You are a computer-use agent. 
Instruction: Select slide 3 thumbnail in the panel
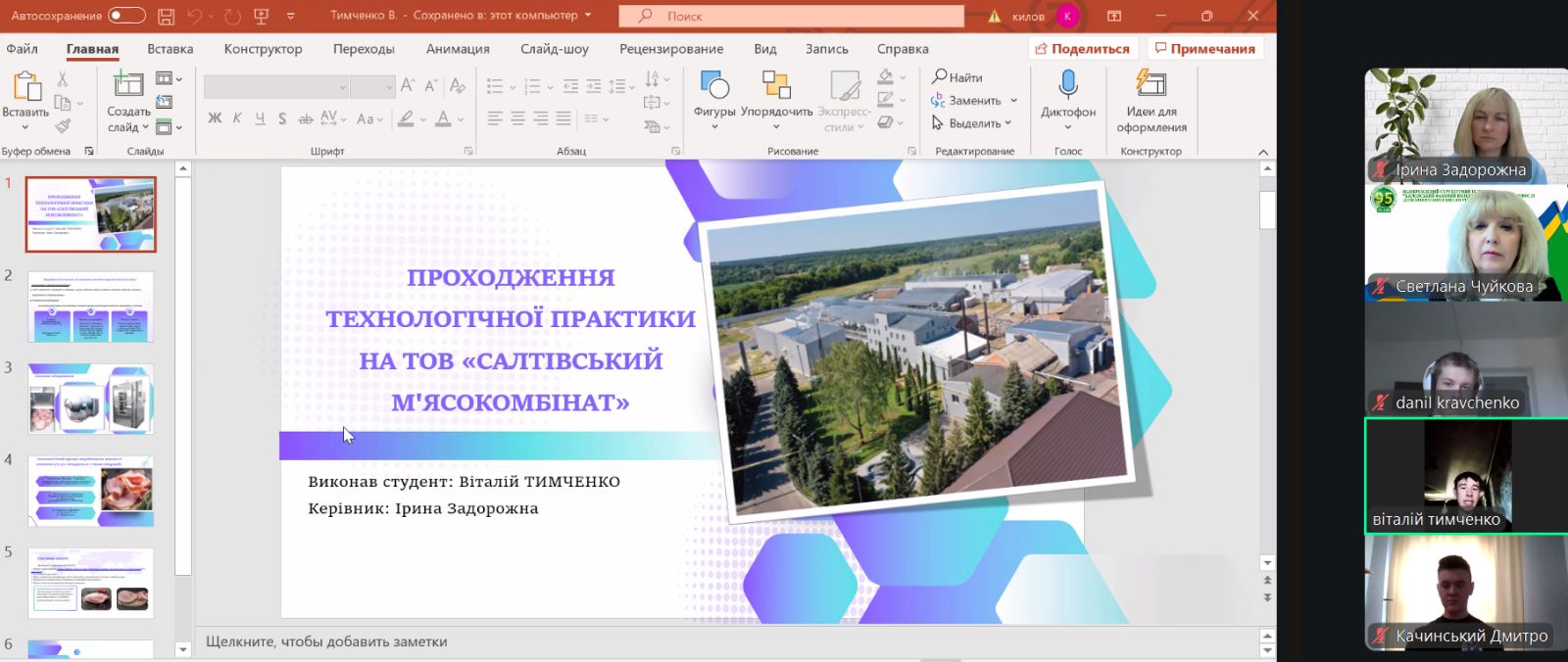point(91,399)
